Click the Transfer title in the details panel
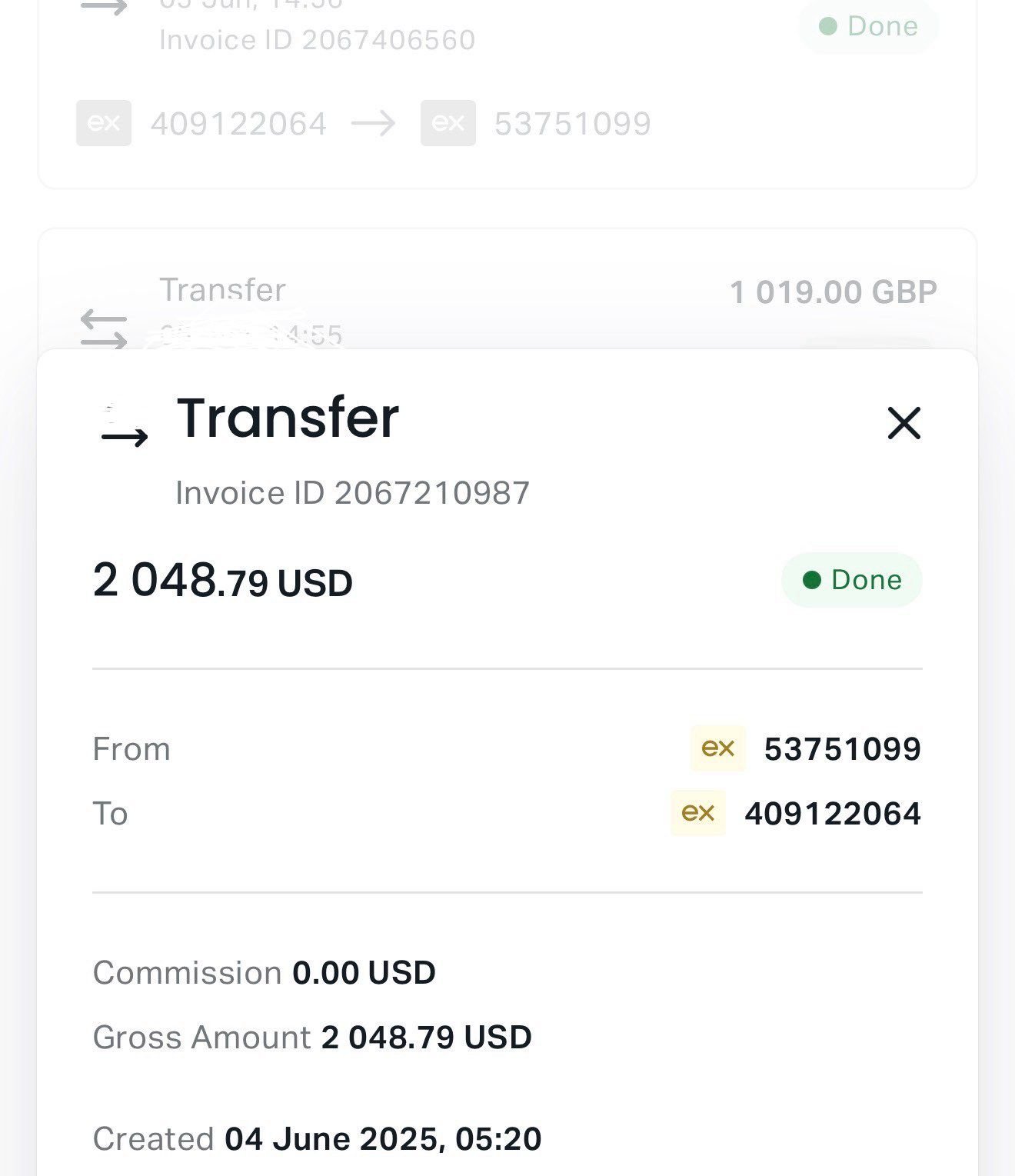Image resolution: width=1015 pixels, height=1176 pixels. point(288,418)
